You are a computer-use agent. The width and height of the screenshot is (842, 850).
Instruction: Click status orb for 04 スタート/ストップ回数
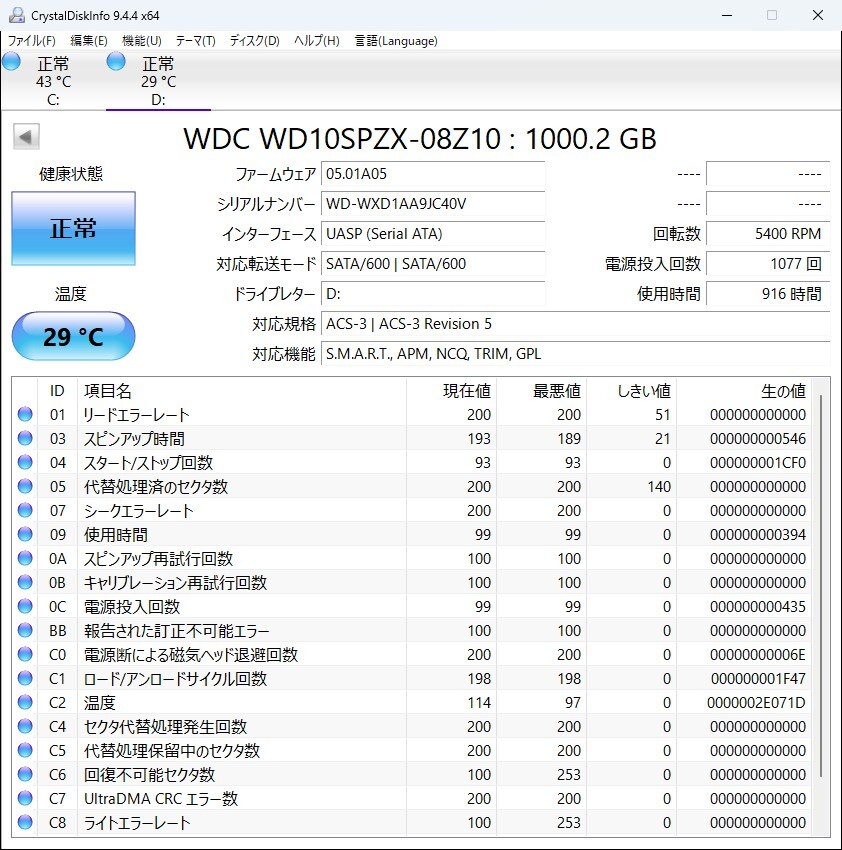pos(25,462)
